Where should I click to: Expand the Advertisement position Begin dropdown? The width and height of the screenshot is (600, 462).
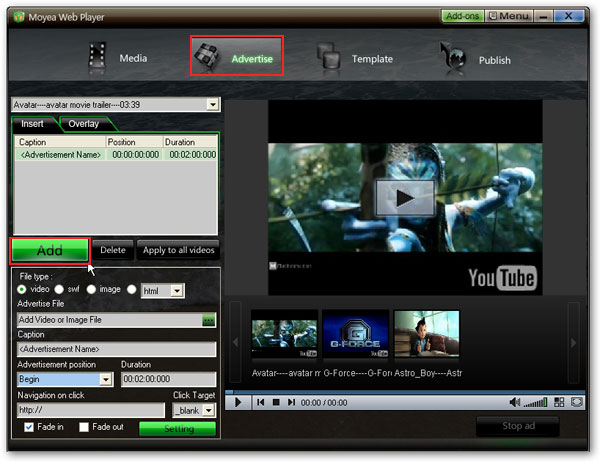106,379
